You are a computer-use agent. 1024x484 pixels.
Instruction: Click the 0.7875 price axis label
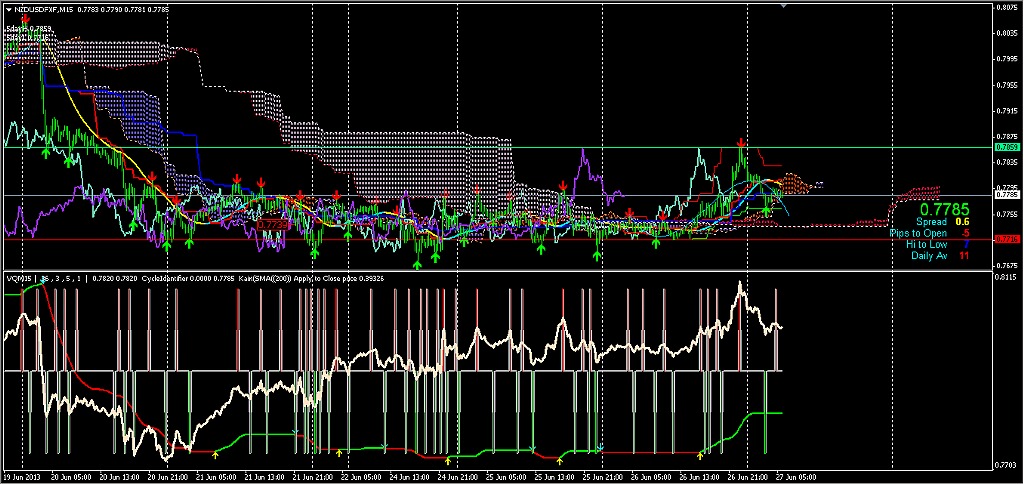1006,137
